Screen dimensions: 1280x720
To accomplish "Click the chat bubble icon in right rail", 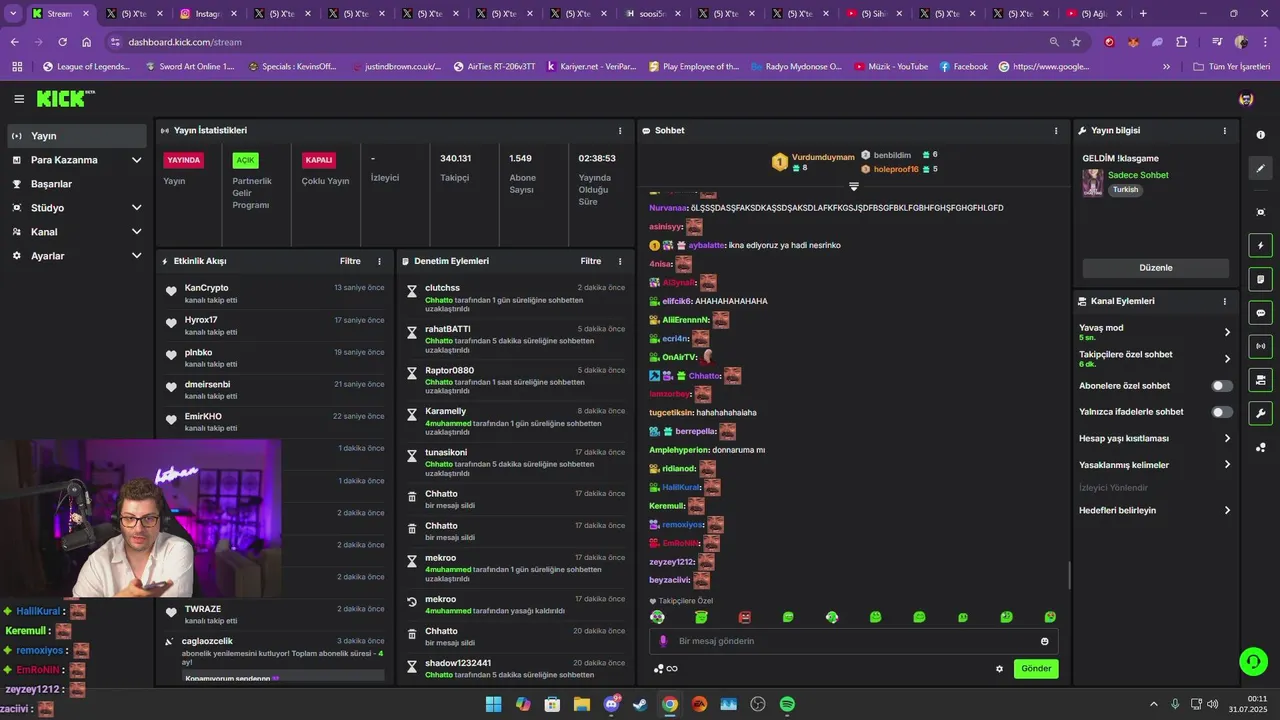I will (1260, 313).
